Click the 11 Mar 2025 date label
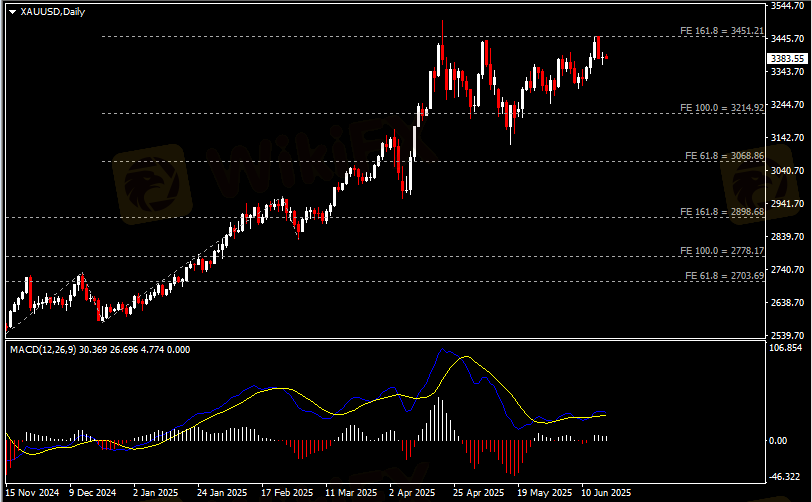This screenshot has height=502, width=812. 351,493
